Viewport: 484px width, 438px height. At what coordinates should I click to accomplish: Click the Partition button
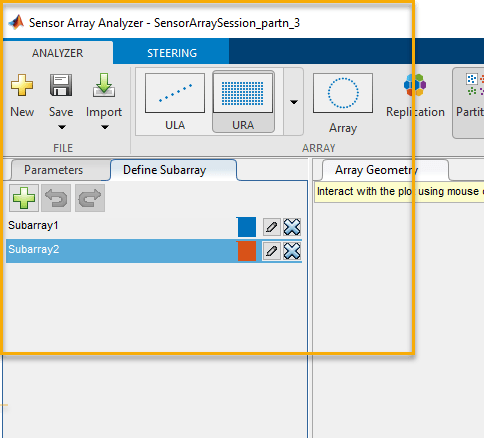click(469, 103)
